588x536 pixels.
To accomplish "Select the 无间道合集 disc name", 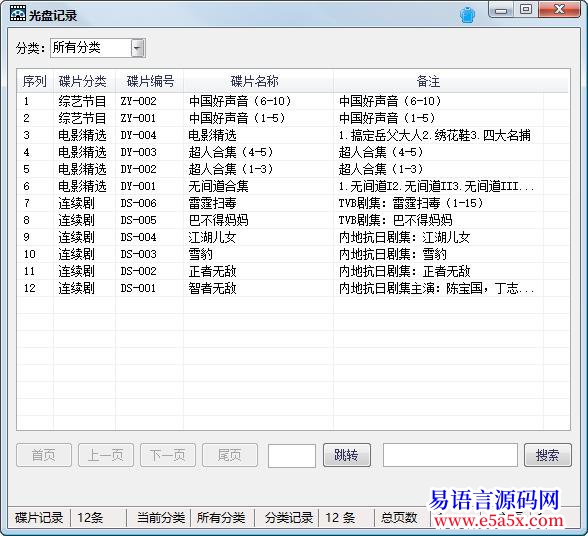I will (218, 186).
